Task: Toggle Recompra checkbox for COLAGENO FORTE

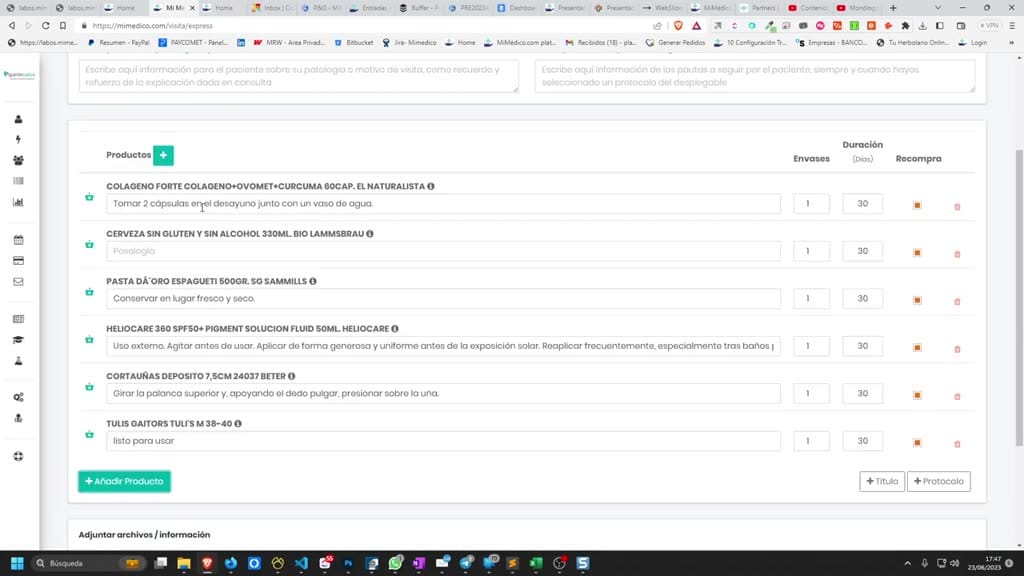Action: (x=917, y=205)
